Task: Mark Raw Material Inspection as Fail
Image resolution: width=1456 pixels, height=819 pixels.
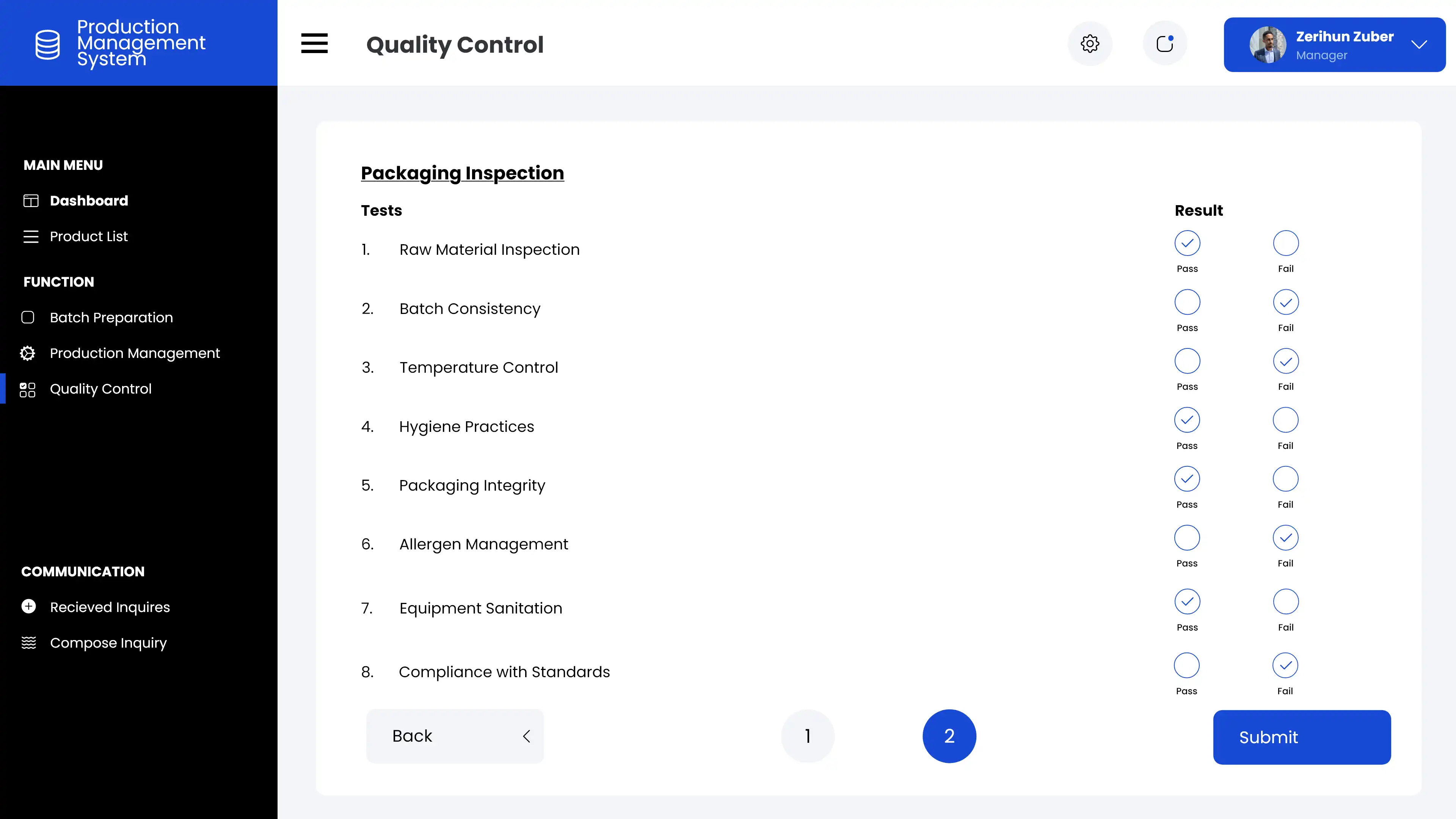Action: tap(1285, 243)
